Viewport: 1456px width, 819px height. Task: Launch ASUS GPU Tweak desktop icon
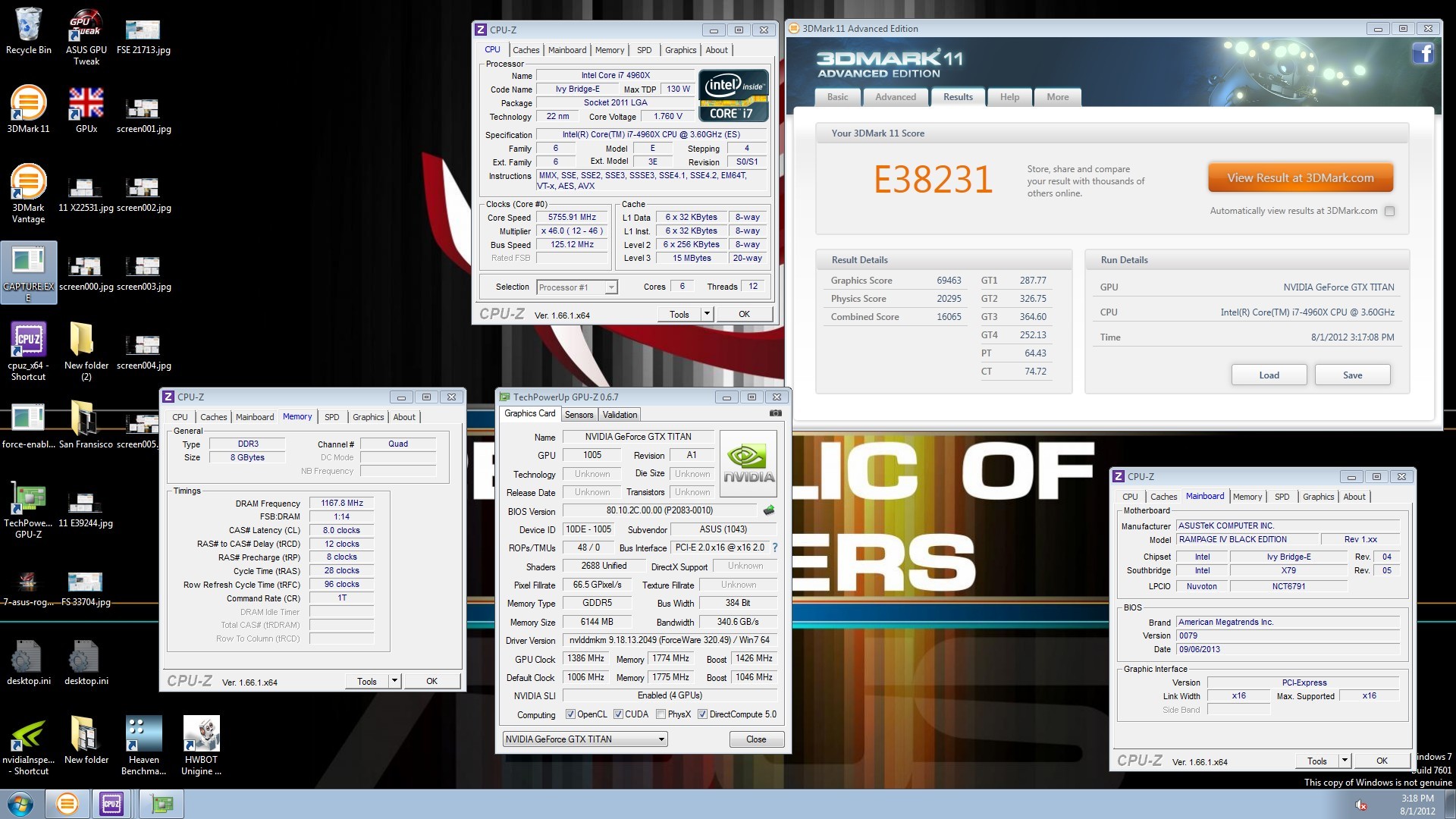(86, 36)
